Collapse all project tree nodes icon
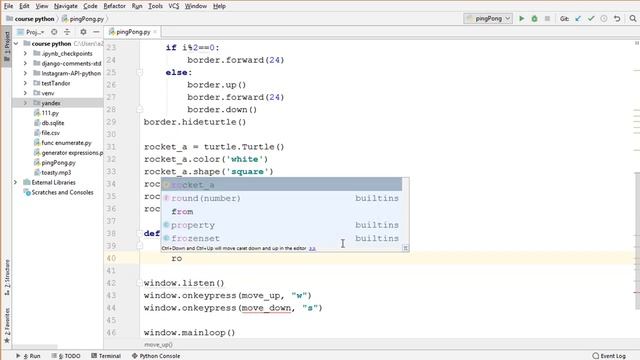Screen dimensions: 640x360 [67, 32]
